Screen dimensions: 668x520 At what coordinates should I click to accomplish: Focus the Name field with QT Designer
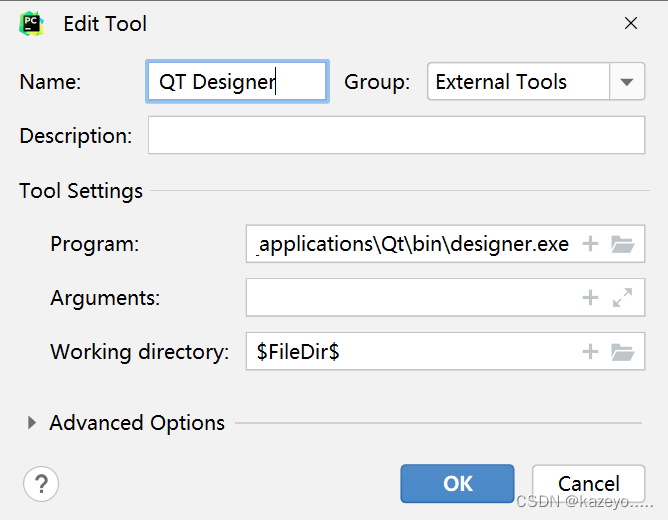(237, 81)
